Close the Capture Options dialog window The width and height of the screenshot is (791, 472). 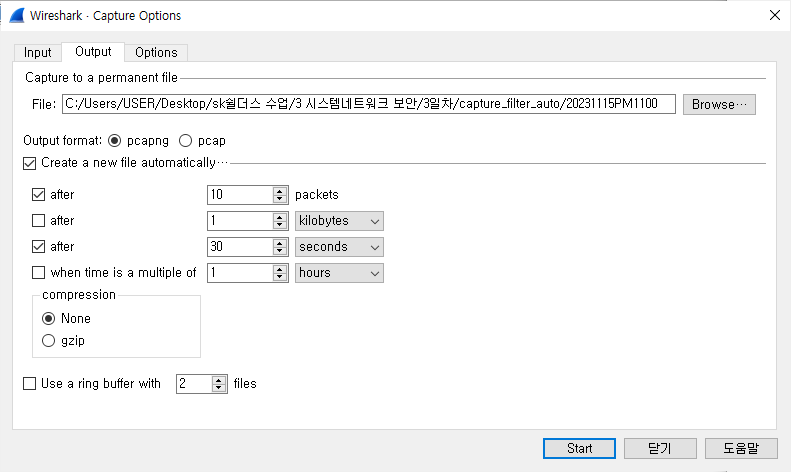tap(775, 15)
